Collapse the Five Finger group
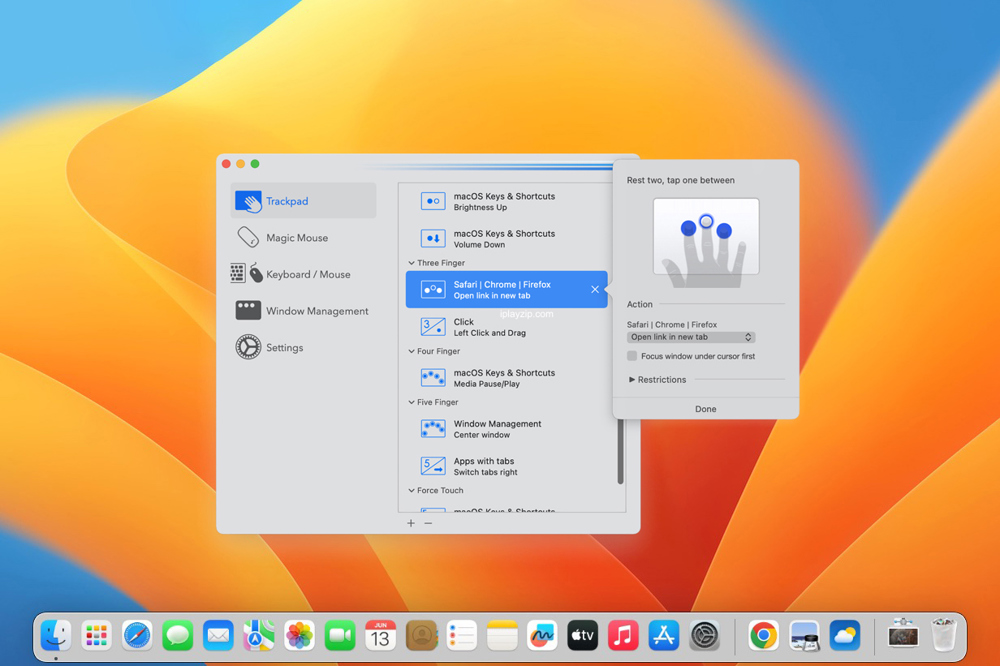This screenshot has height=666, width=1000. (x=411, y=402)
